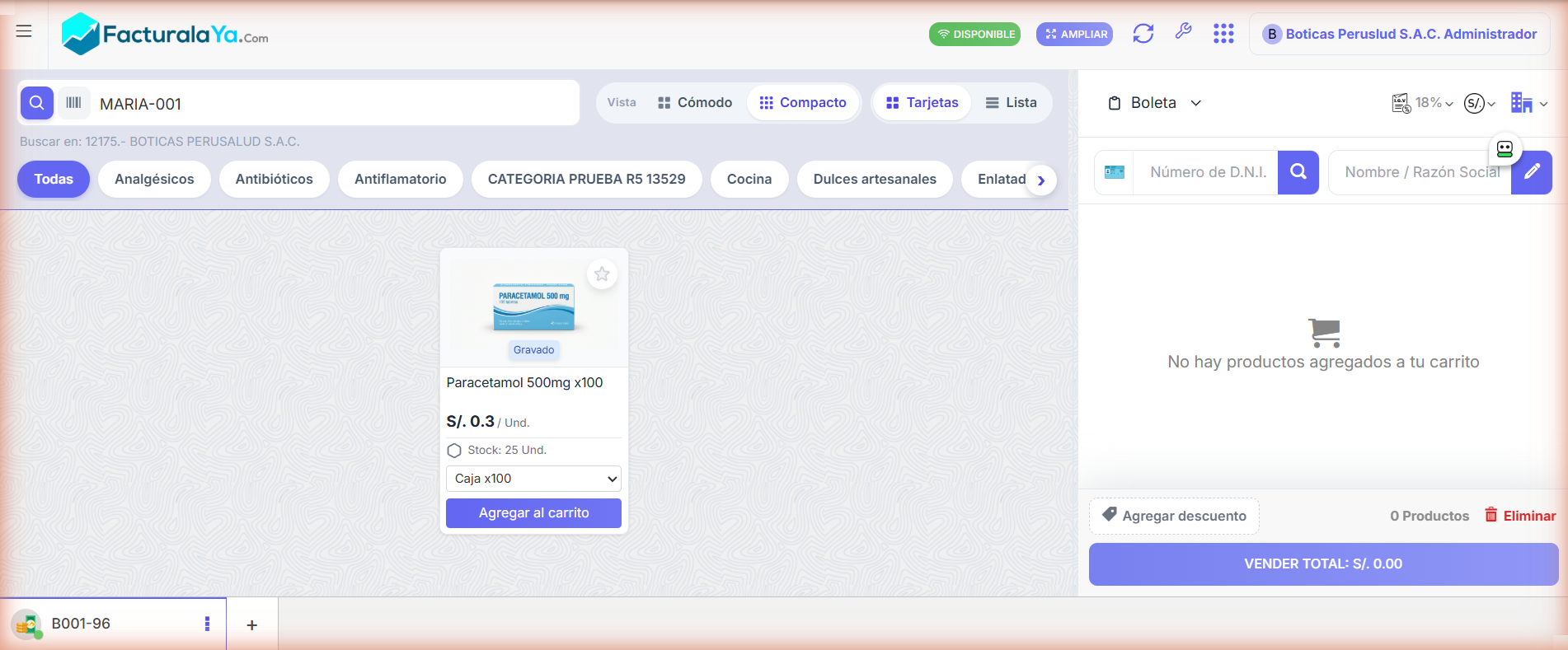
Task: Select the Dulces artesanales category
Action: tap(875, 179)
